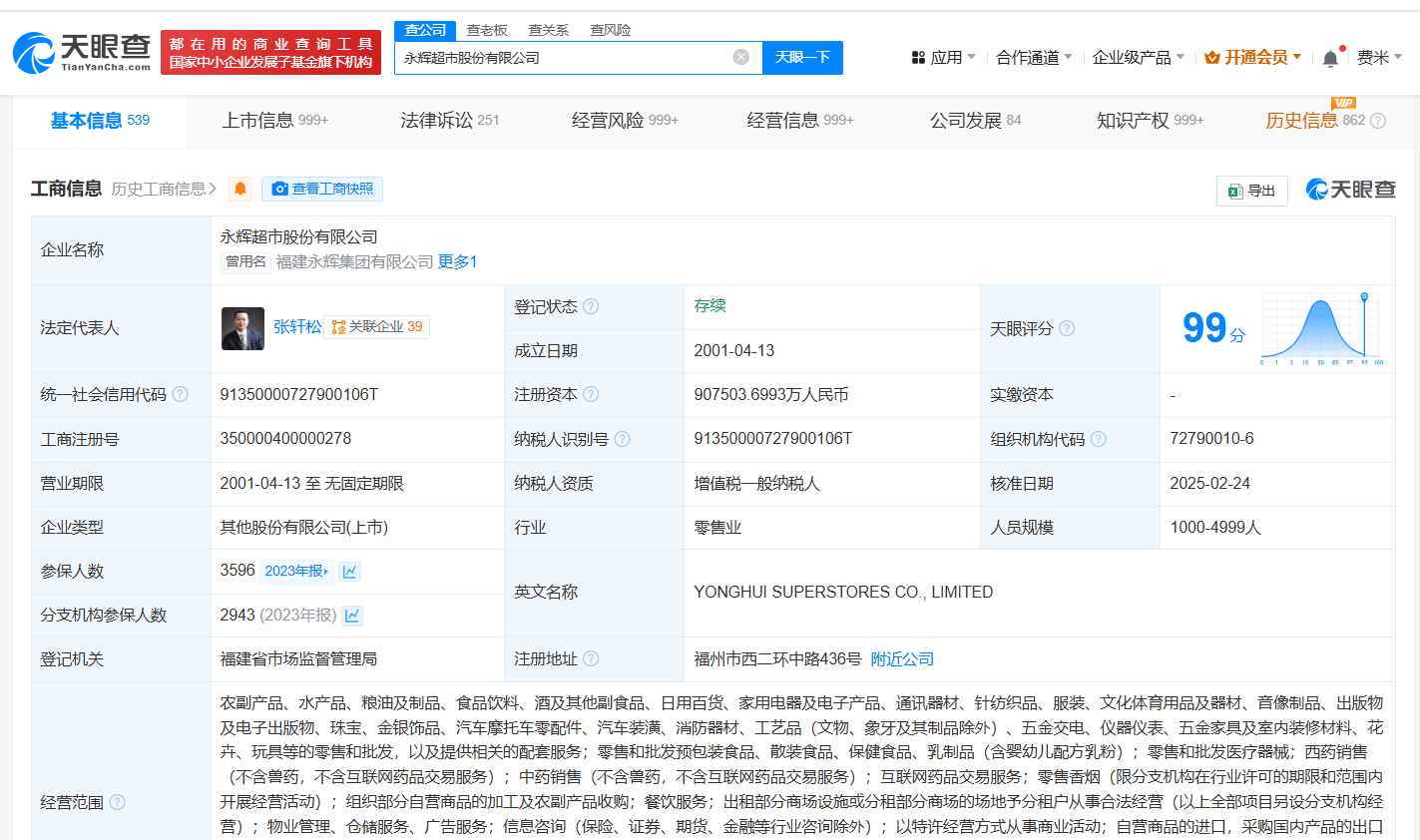Open the 登记状态 help question icon

591,306
